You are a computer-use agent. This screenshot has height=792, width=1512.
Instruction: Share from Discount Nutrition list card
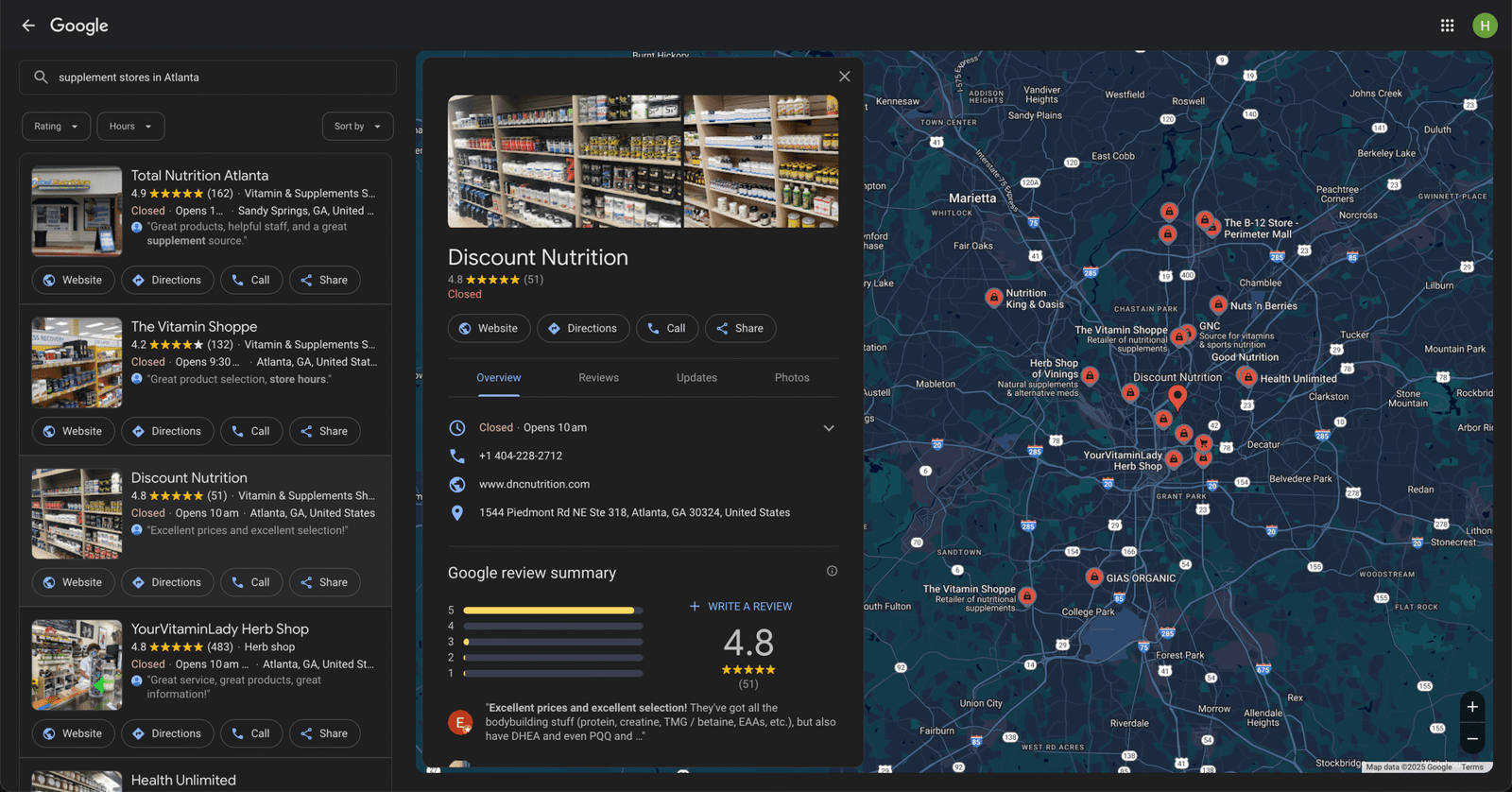tap(324, 582)
